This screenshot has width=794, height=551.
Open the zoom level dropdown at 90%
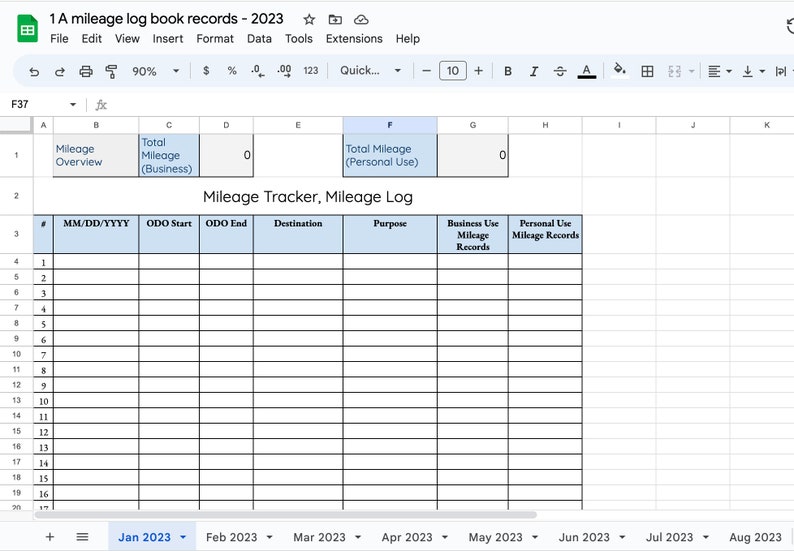point(155,71)
